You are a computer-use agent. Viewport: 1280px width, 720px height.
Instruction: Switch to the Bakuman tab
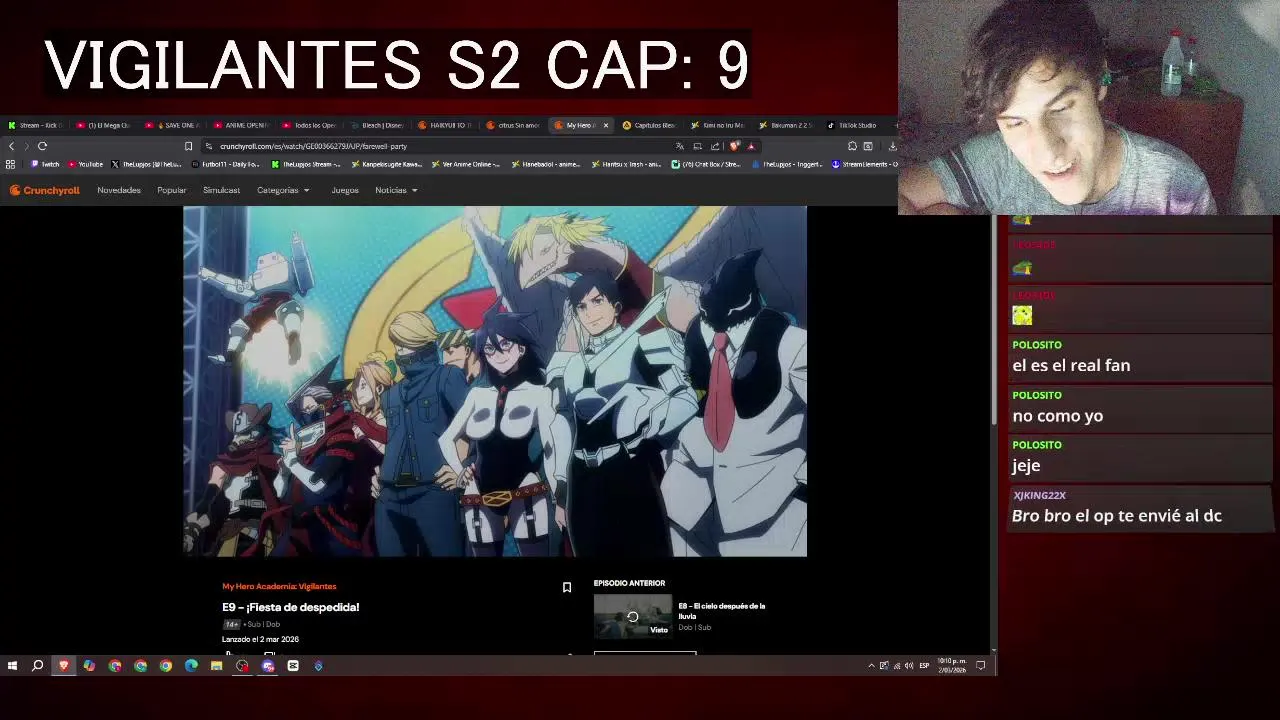pyautogui.click(x=786, y=125)
